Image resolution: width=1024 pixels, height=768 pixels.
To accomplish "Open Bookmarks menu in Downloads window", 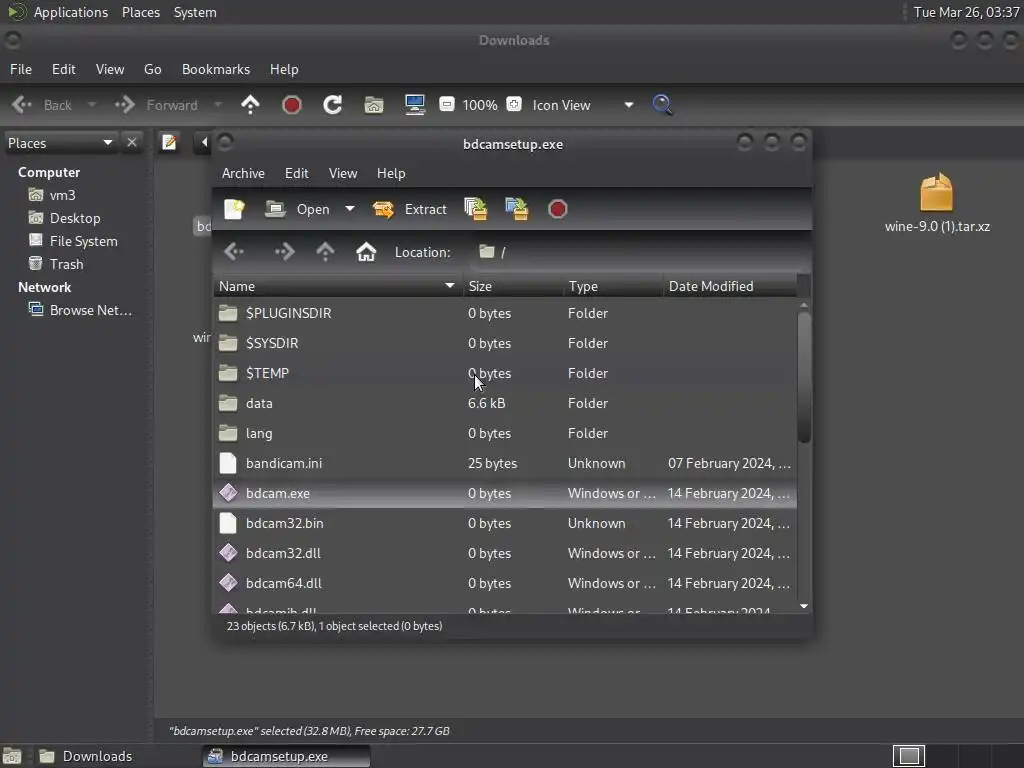I will pyautogui.click(x=216, y=69).
